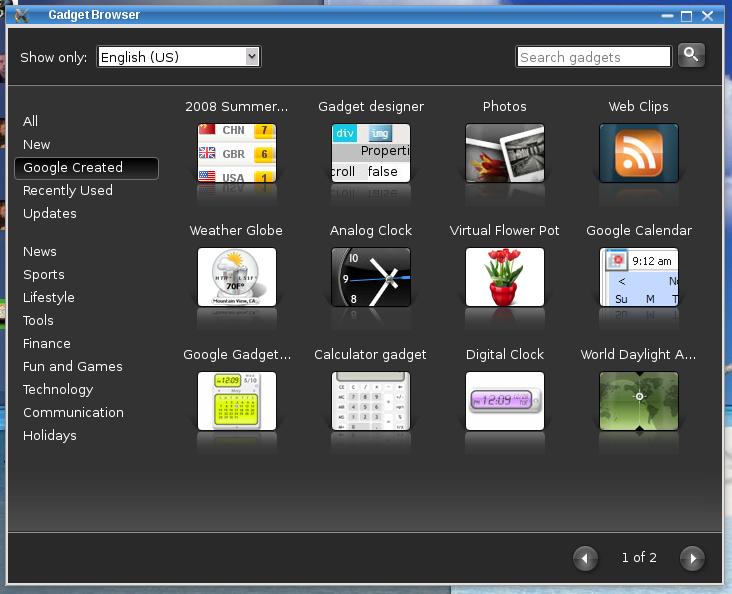Viewport: 732px width, 594px height.
Task: Select the Calculator gadget icon
Action: pos(370,401)
